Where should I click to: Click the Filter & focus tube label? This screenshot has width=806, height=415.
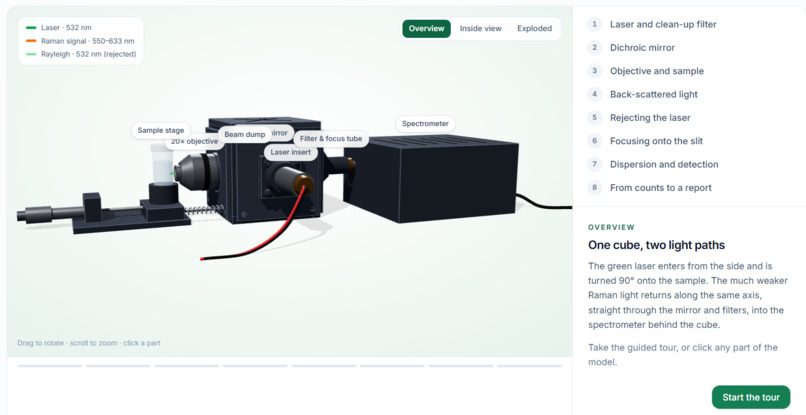tap(331, 139)
